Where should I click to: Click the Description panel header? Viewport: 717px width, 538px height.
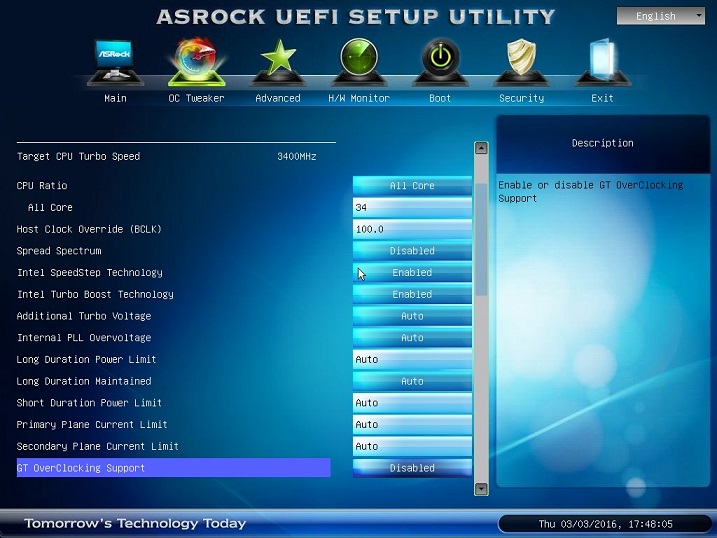coord(603,143)
